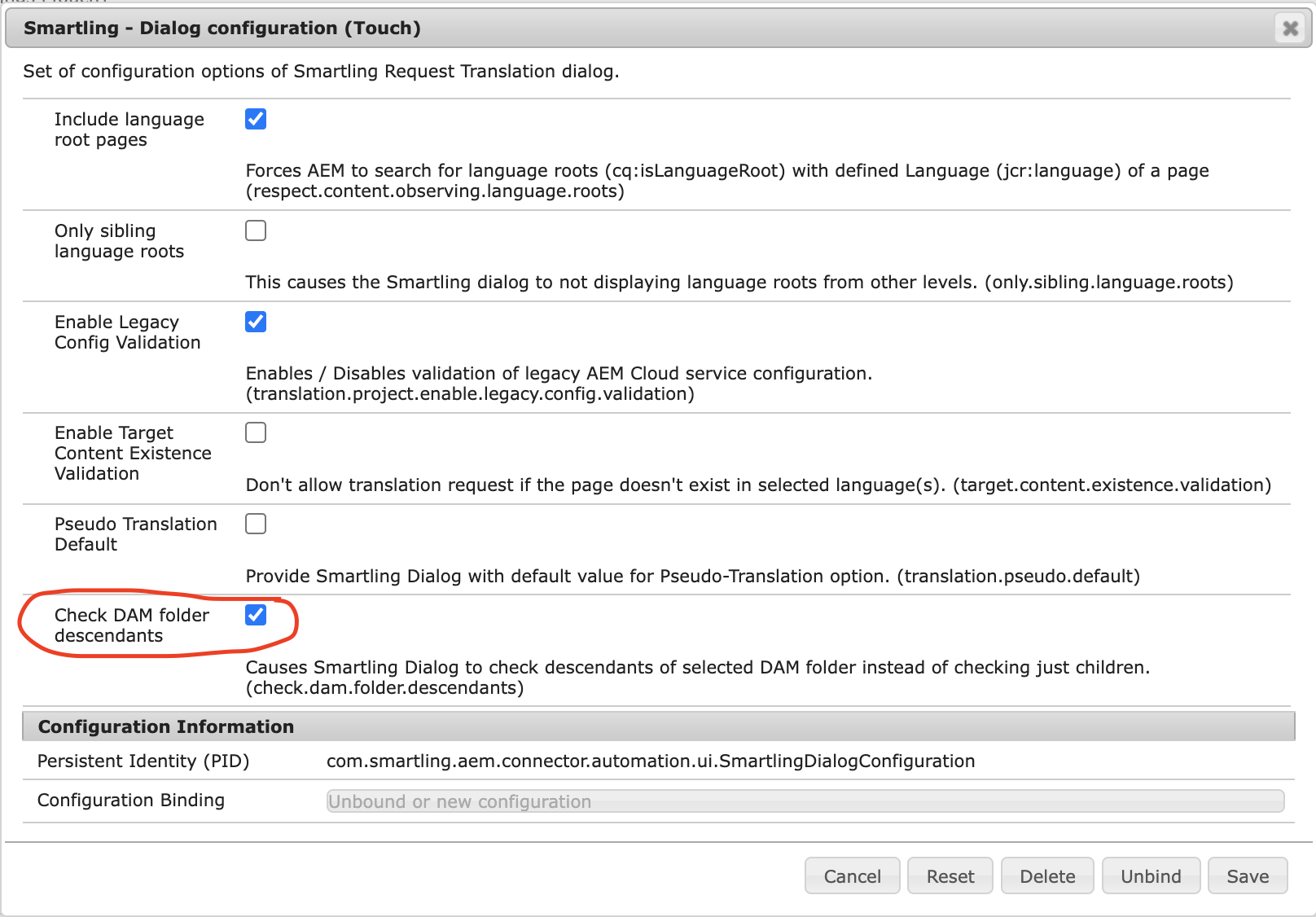The image size is (1316, 917).
Task: Click the Check DAM folder descendants label
Action: click(132, 625)
